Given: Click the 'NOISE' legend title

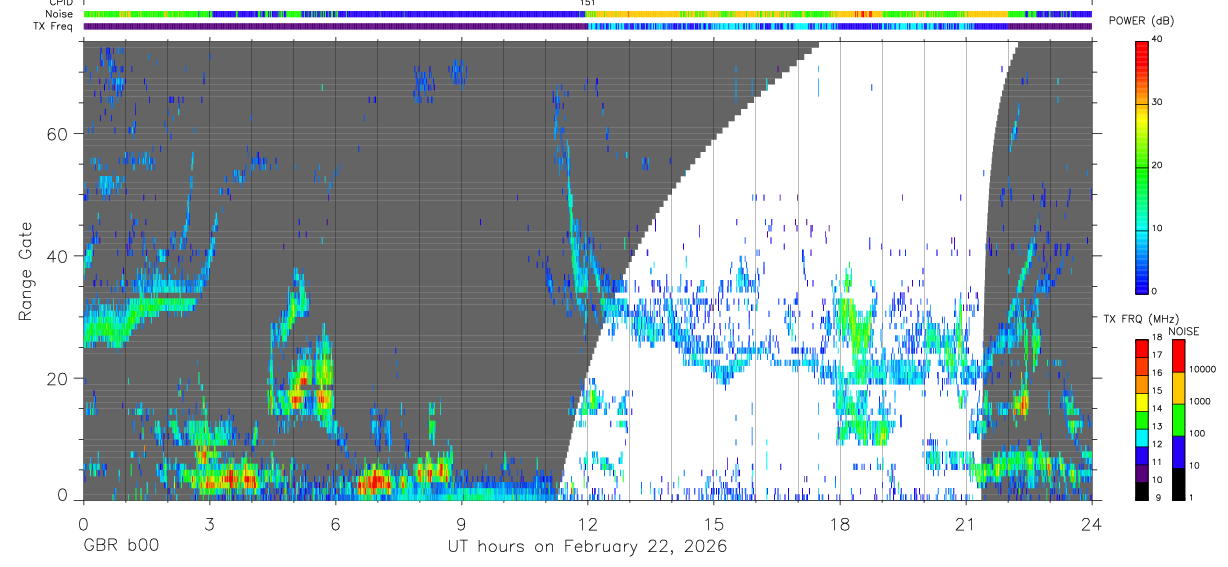Looking at the screenshot, I should tap(1183, 332).
